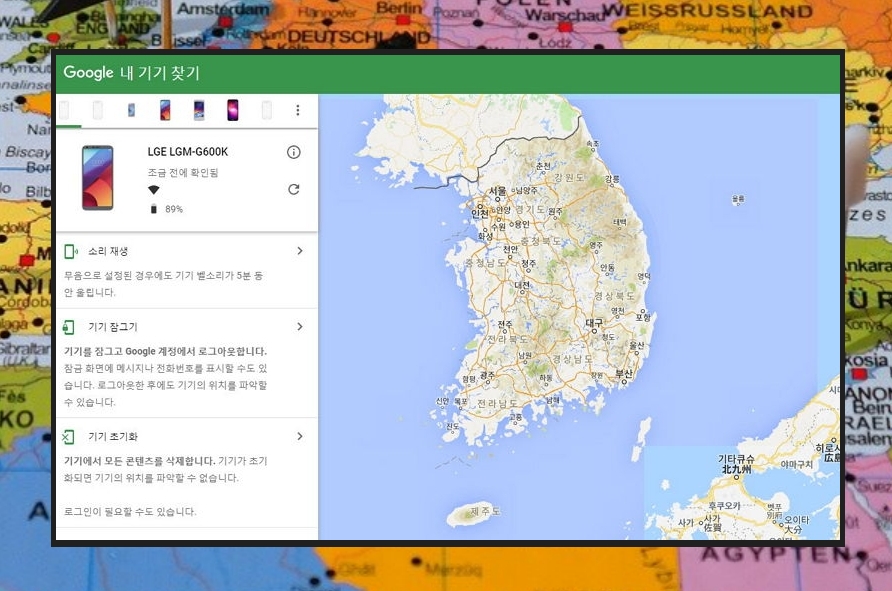Click the device name LGE LGM-G600K
Image resolution: width=892 pixels, height=591 pixels.
pyautogui.click(x=188, y=152)
